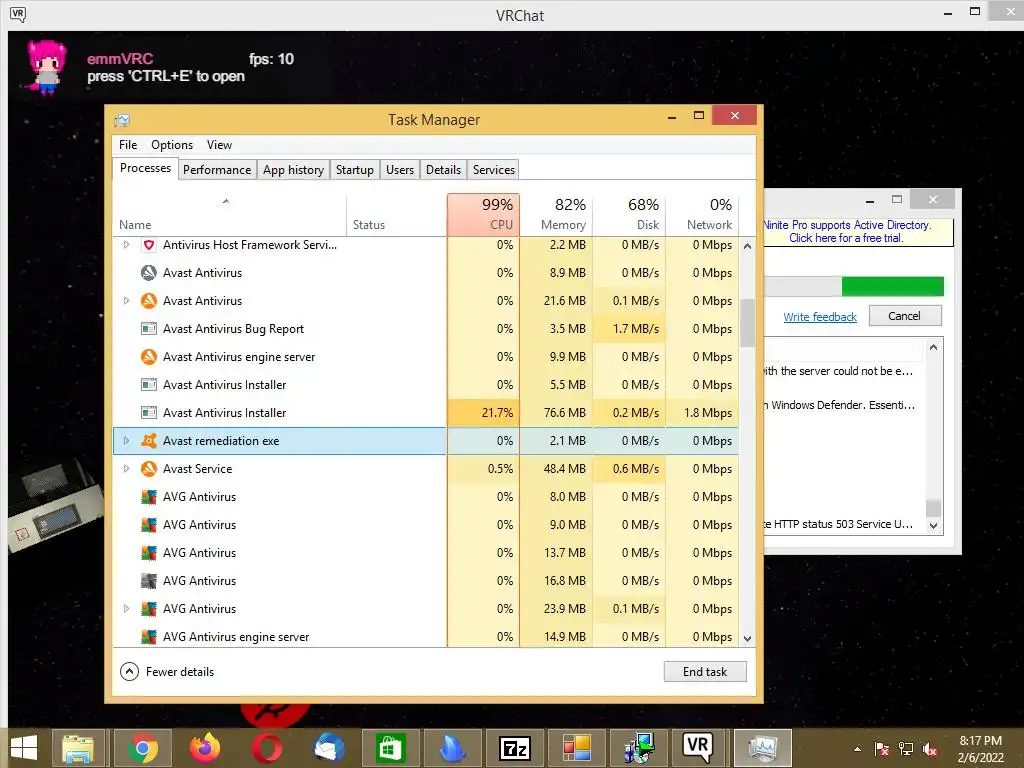This screenshot has height=768, width=1024.
Task: Click the Task Manager scrollbar up arrow
Action: [748, 246]
